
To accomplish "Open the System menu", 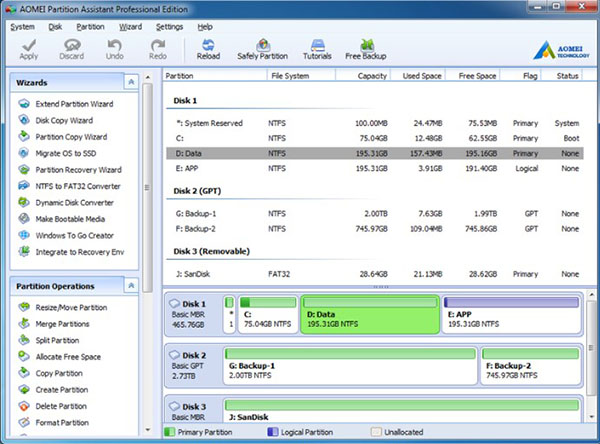I will click(22, 27).
